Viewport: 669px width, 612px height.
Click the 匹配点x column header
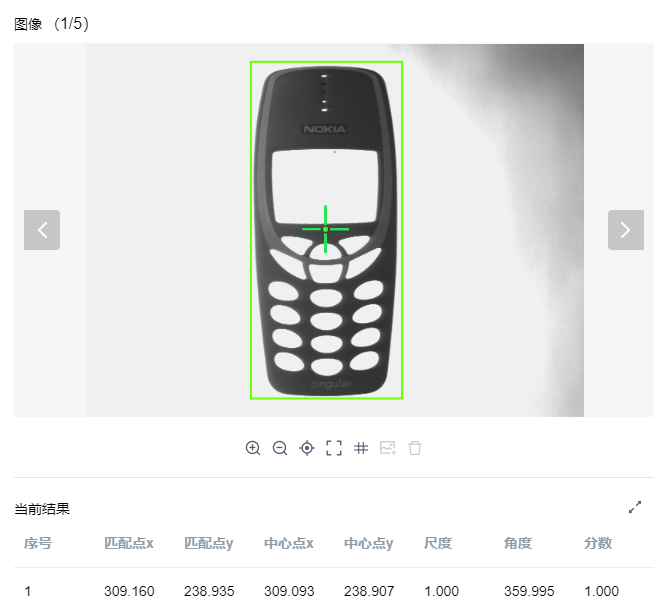click(129, 543)
